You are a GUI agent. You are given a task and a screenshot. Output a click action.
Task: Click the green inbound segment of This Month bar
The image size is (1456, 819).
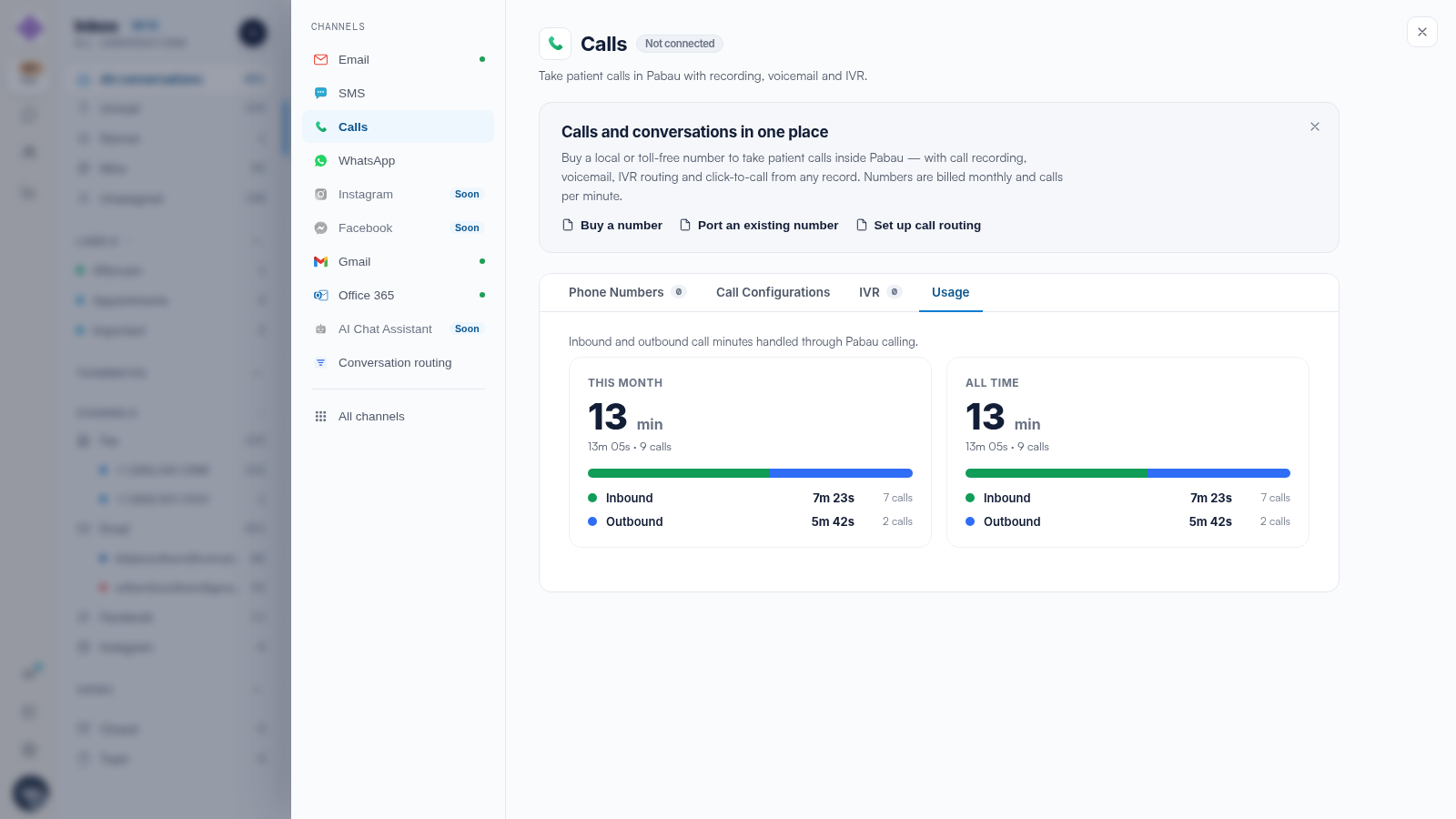(679, 473)
